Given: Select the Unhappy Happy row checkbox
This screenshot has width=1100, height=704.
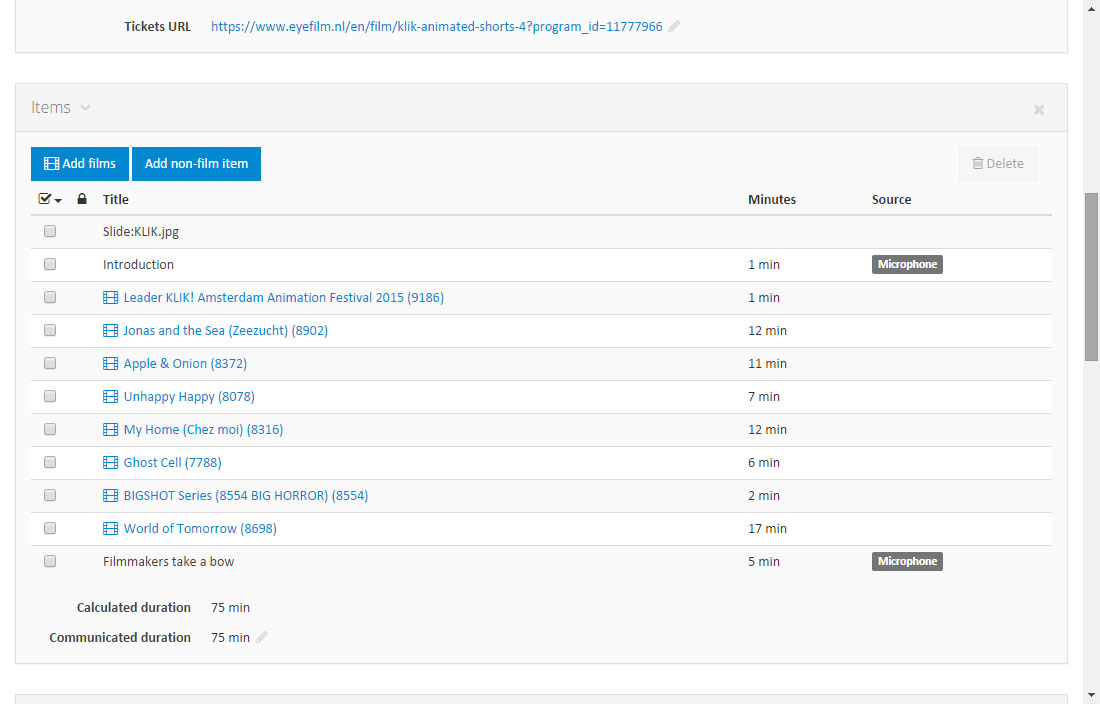Looking at the screenshot, I should (x=50, y=397).
